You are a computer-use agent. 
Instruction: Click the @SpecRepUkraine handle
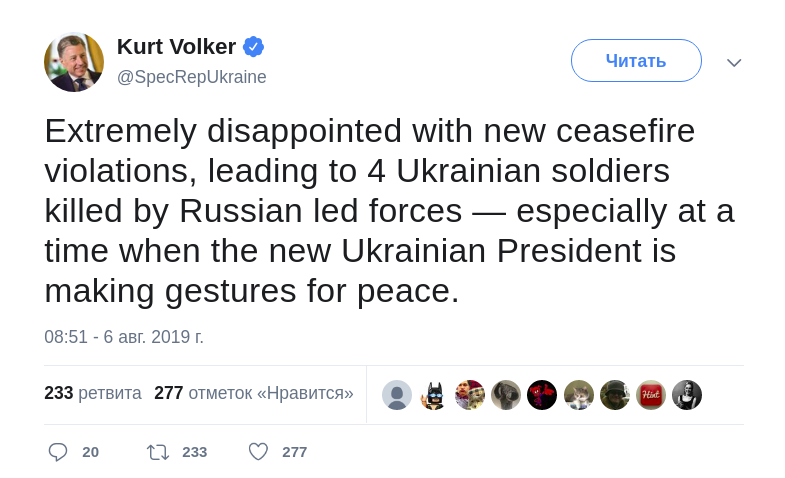tap(192, 77)
